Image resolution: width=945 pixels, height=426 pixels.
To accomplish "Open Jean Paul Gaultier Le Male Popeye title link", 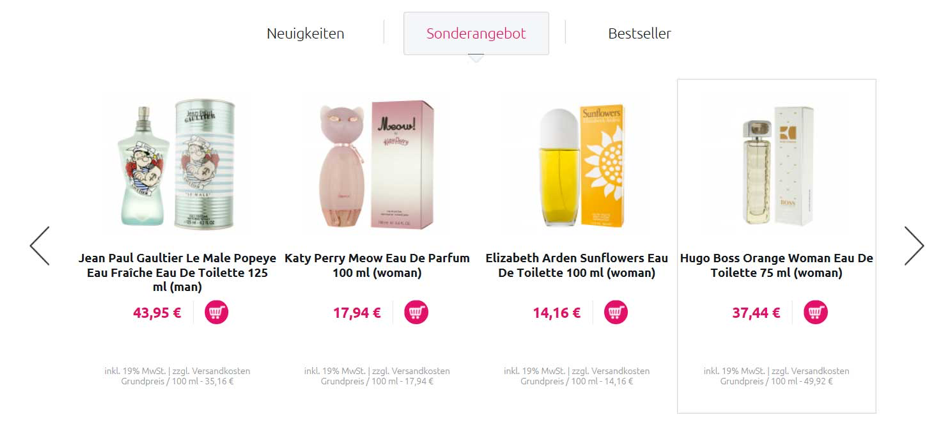I will tap(177, 272).
